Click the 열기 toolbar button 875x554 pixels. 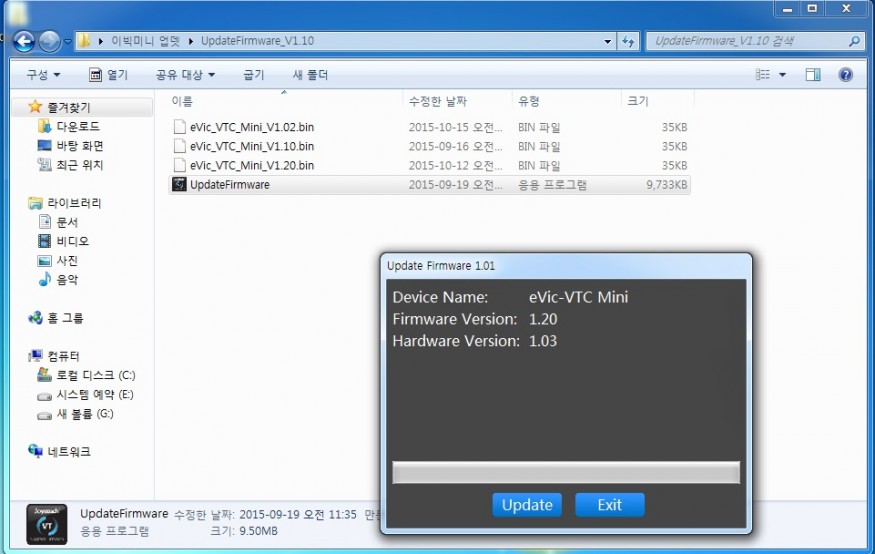[109, 75]
